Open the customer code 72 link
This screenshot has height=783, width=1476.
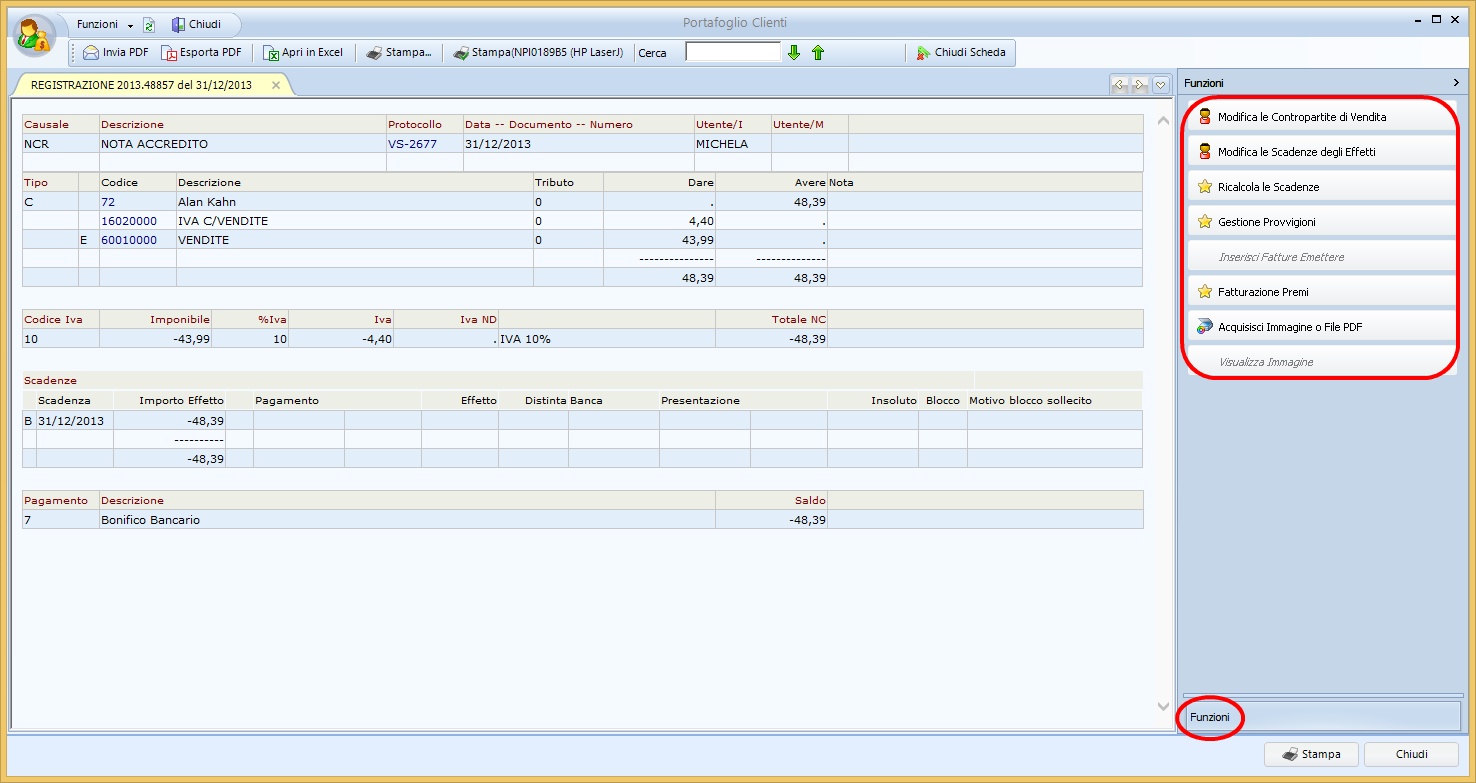[x=108, y=202]
